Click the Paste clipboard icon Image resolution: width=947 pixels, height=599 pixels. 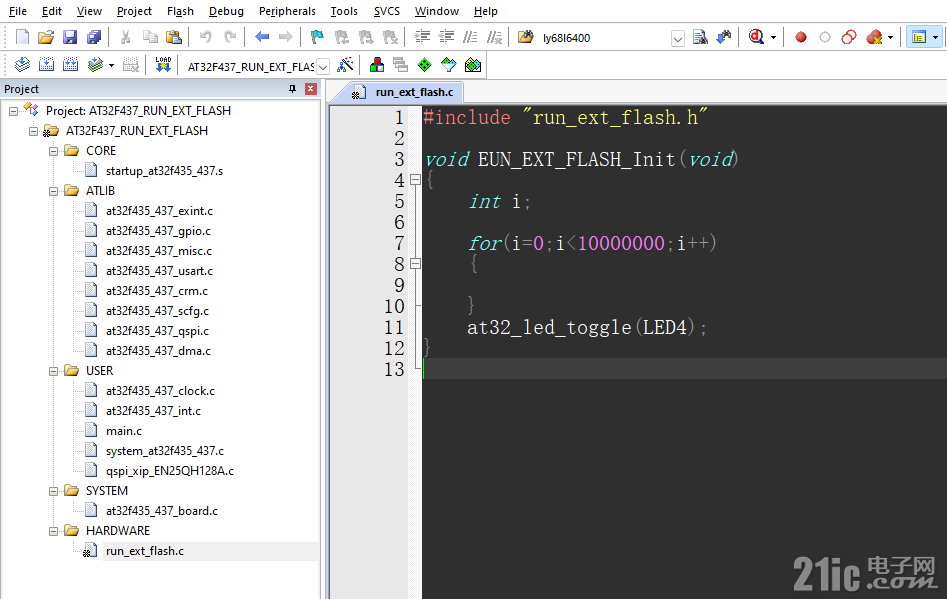click(x=174, y=37)
